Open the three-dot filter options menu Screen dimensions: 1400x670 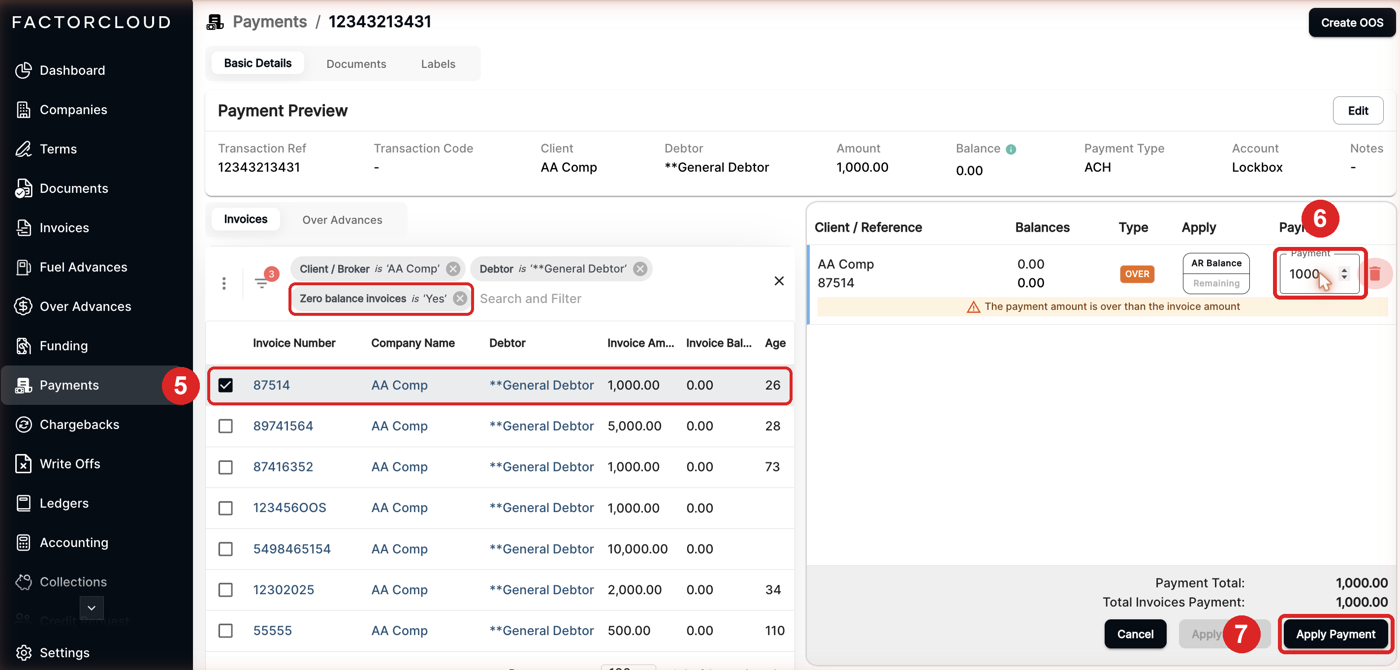pos(224,283)
